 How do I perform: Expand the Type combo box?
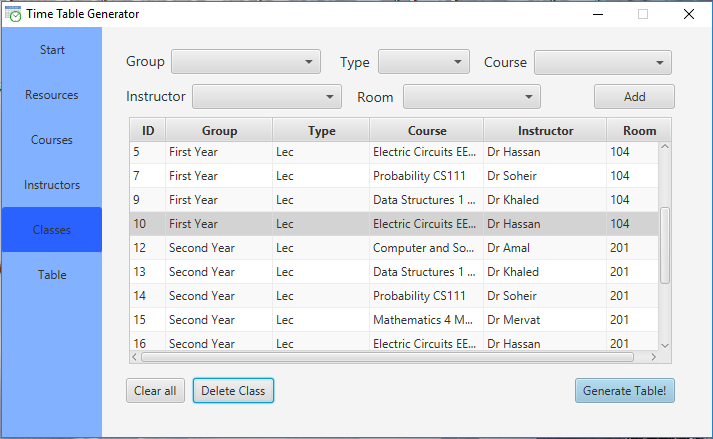424,62
